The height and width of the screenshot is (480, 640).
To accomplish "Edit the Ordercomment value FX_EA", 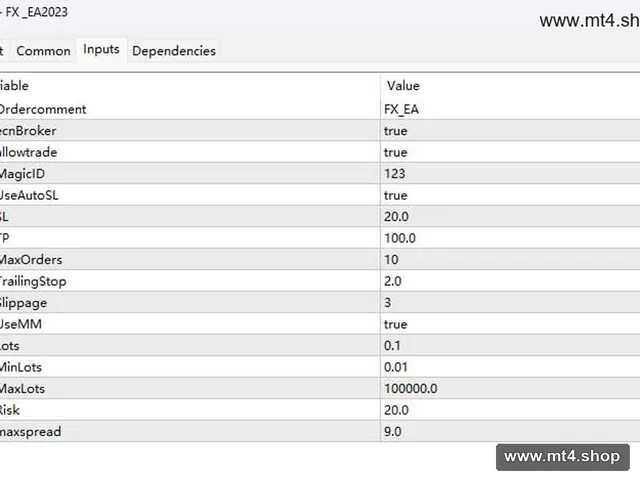I will (x=510, y=109).
